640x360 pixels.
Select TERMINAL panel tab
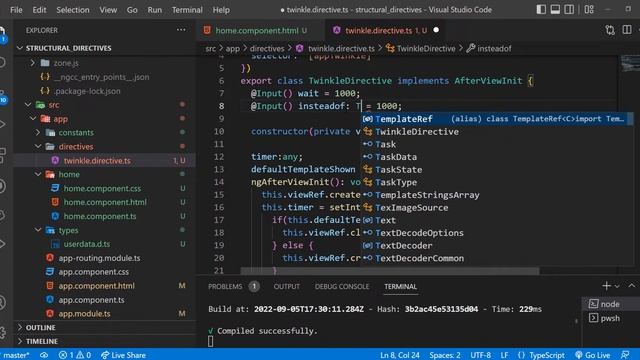point(400,287)
